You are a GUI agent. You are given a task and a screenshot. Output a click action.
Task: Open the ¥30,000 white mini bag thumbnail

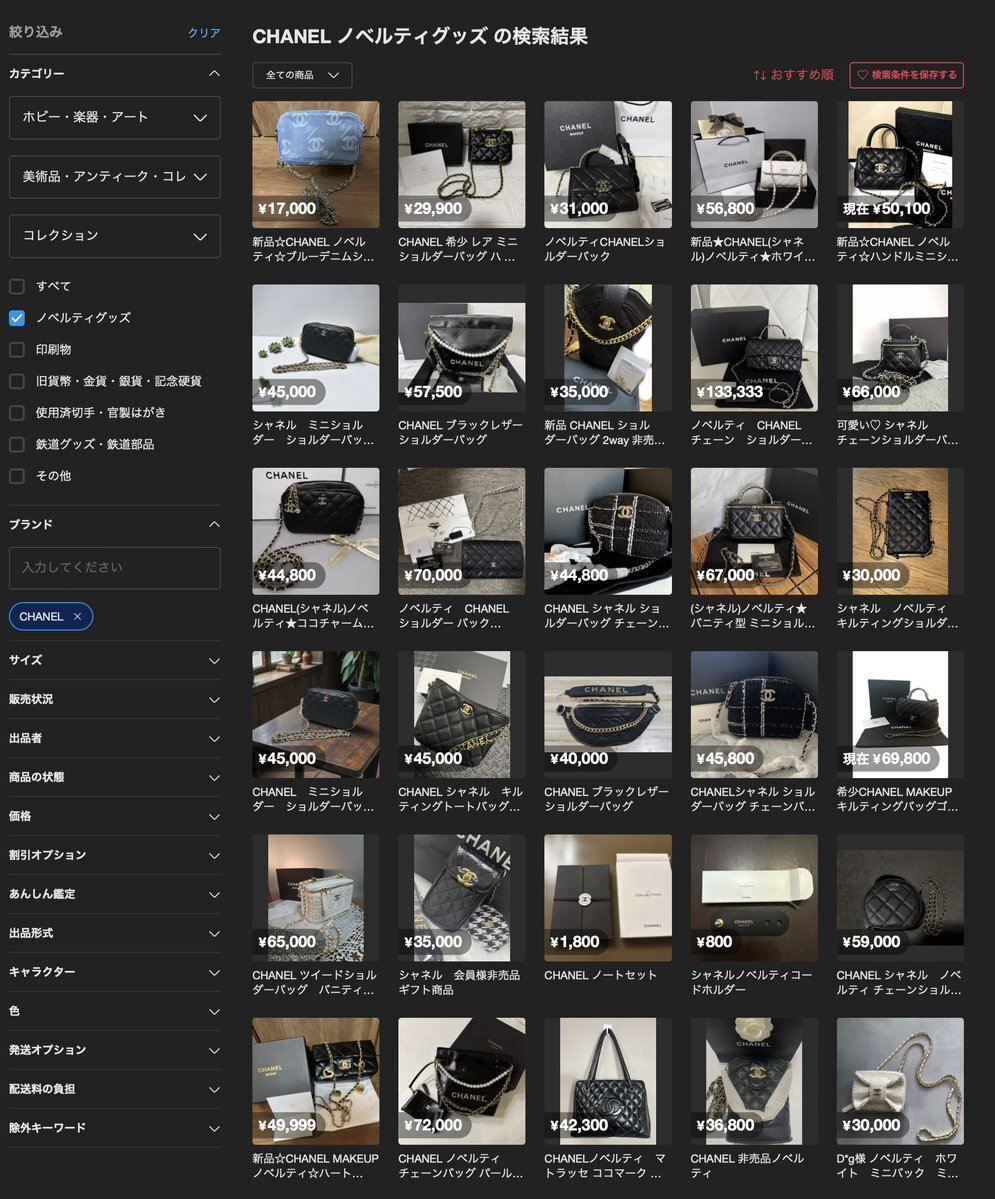tap(900, 1081)
